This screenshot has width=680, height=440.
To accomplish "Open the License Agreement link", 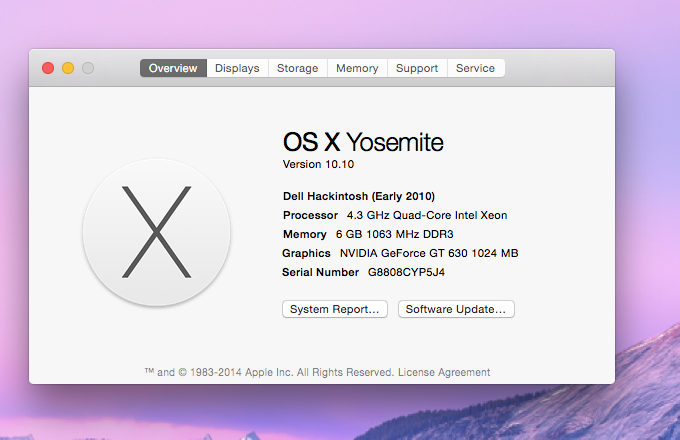I will click(444, 372).
